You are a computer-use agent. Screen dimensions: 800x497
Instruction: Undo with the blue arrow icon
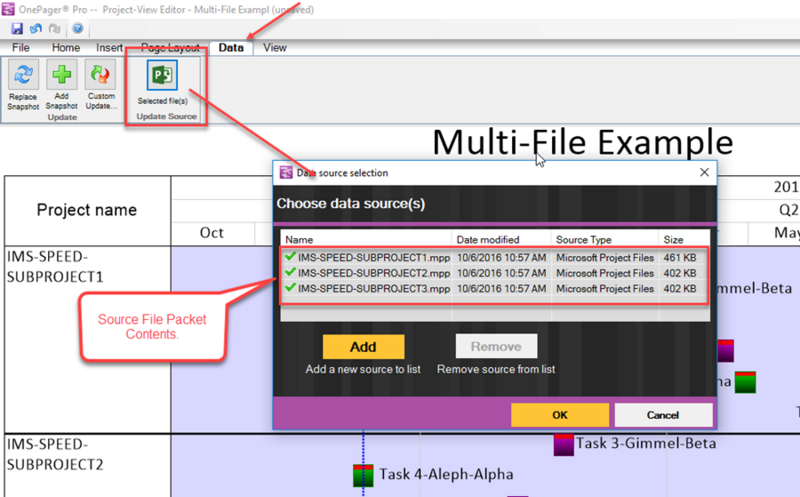36,29
